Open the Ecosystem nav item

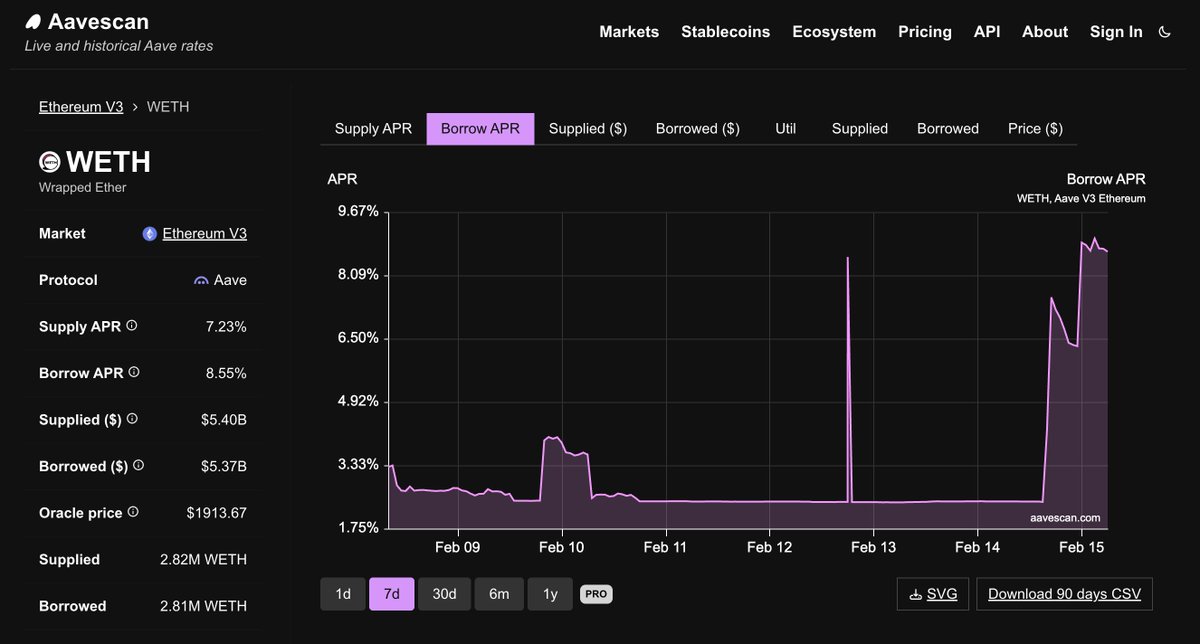834,32
